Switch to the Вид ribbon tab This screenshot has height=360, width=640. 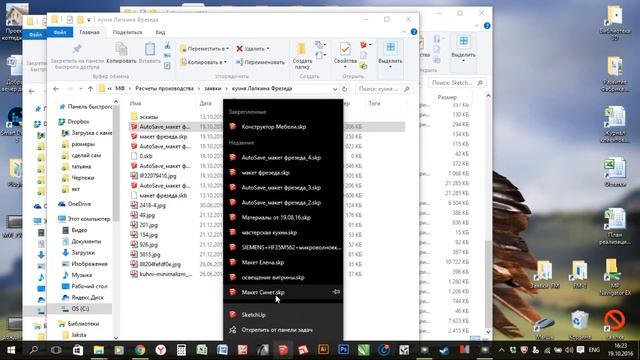160,32
